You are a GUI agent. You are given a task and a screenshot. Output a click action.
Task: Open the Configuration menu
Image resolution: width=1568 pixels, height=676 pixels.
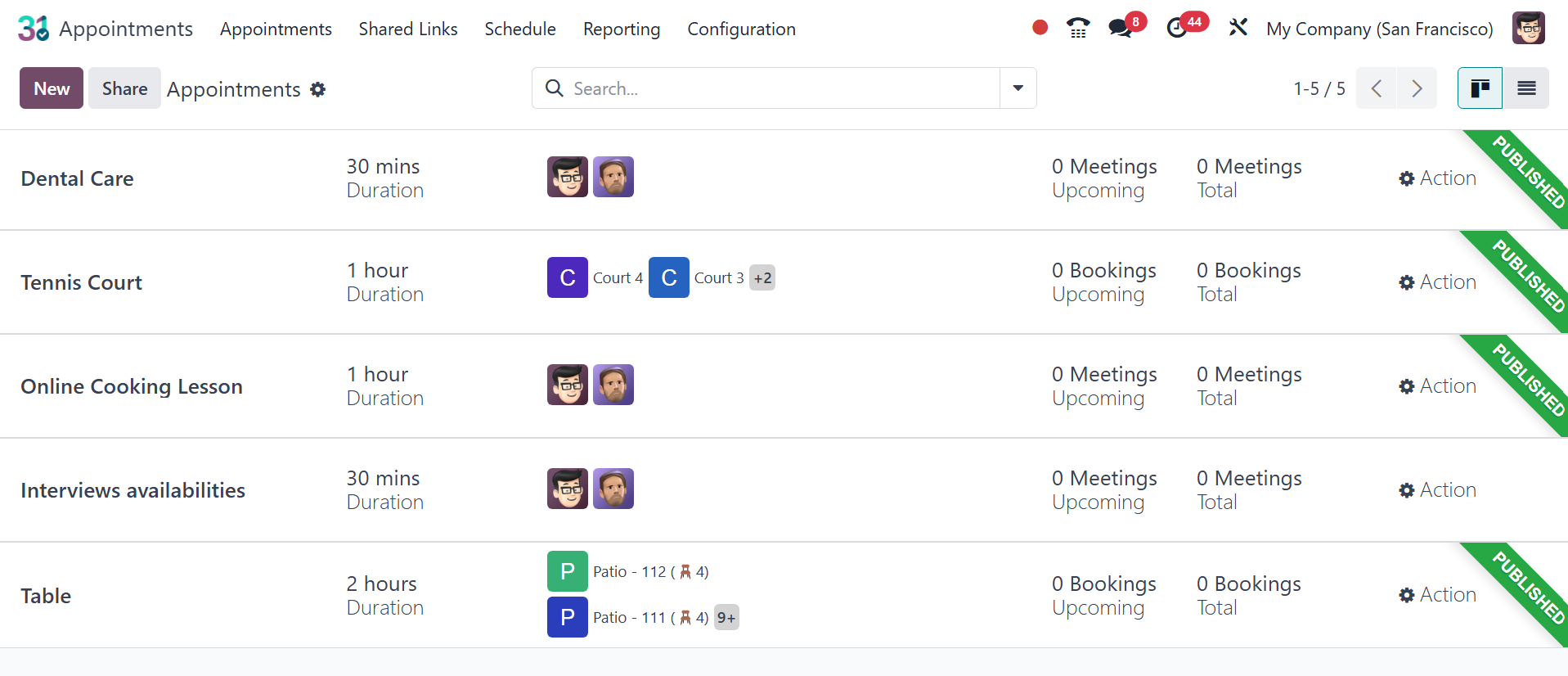[741, 29]
